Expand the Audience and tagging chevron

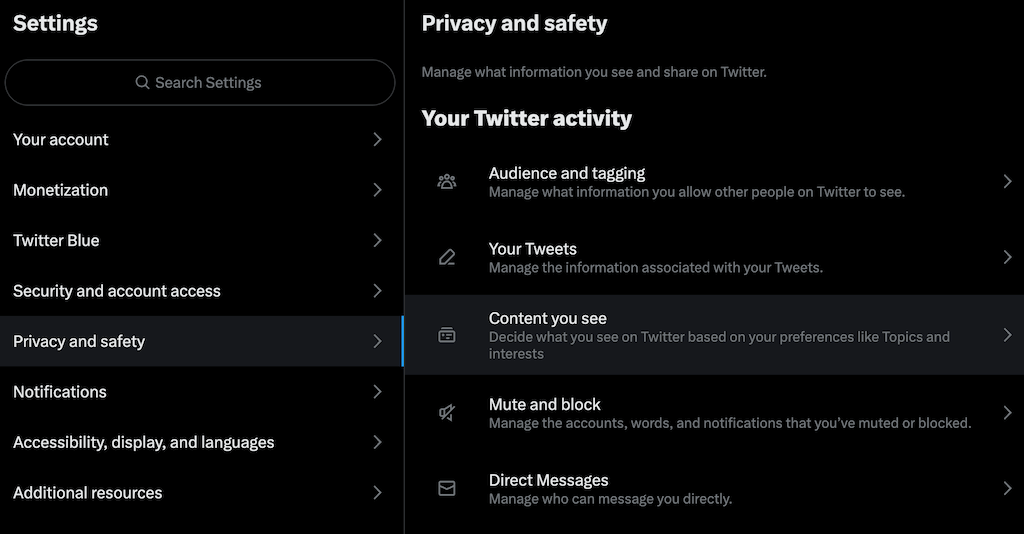(x=1007, y=181)
